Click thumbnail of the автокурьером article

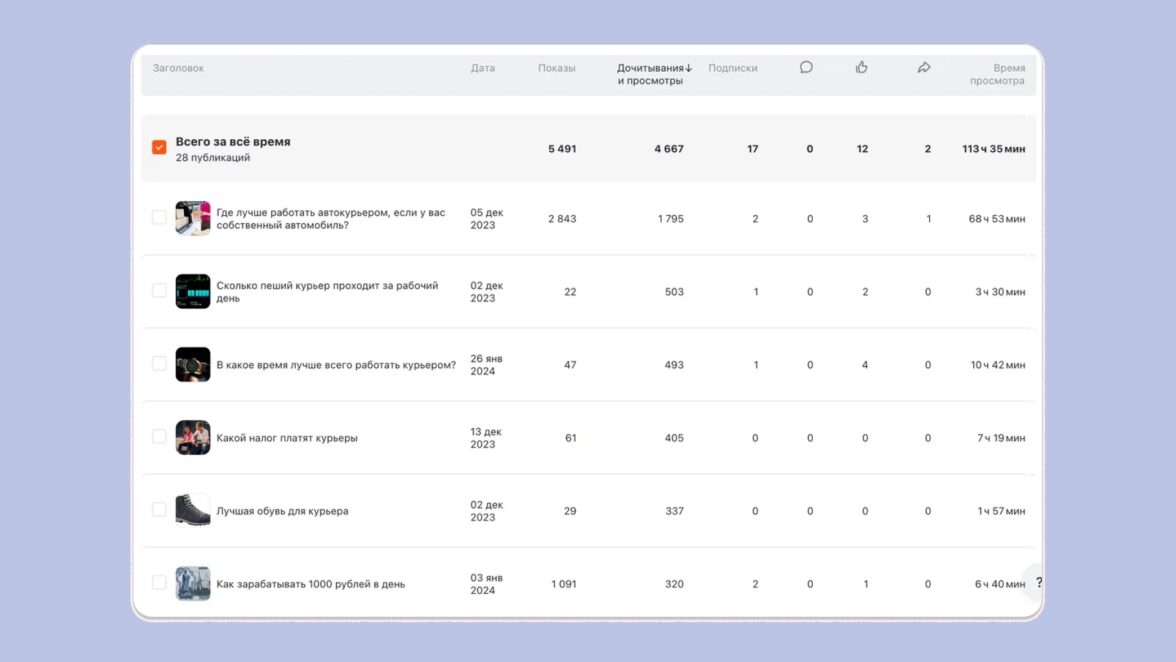(193, 218)
